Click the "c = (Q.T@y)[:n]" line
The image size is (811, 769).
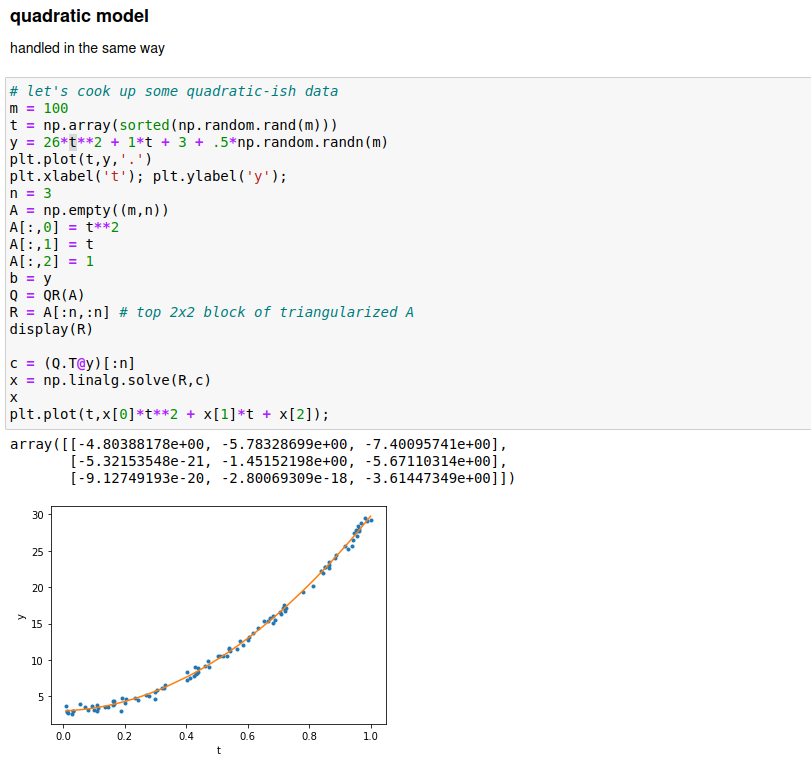coord(72,363)
